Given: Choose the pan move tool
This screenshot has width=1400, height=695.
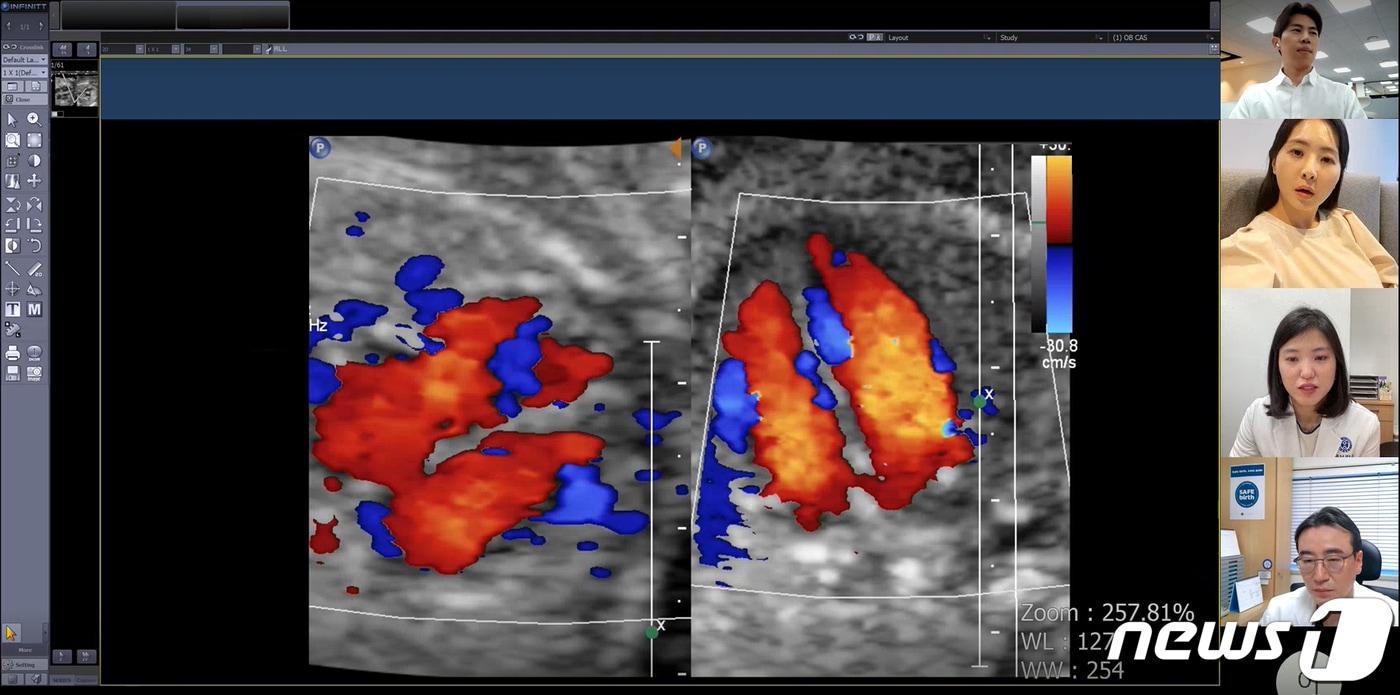Looking at the screenshot, I should point(34,181).
